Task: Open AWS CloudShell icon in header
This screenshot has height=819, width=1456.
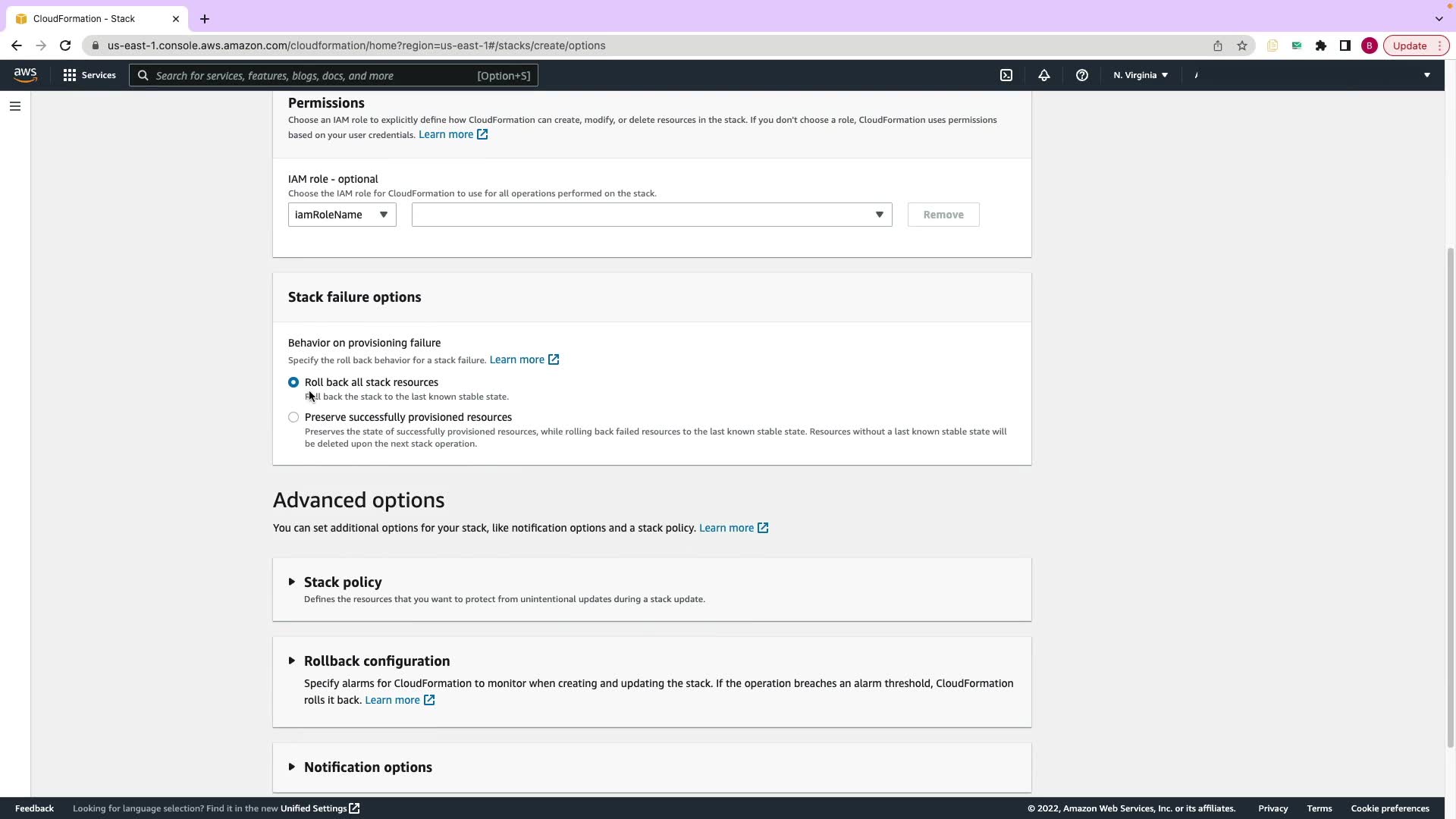Action: coord(1006,75)
